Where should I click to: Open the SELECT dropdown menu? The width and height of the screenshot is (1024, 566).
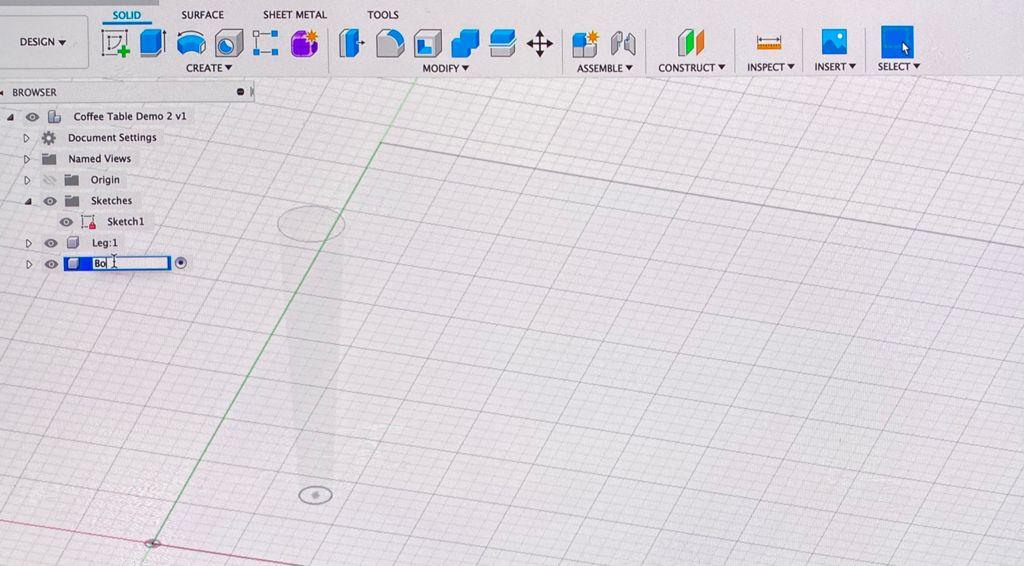click(899, 66)
